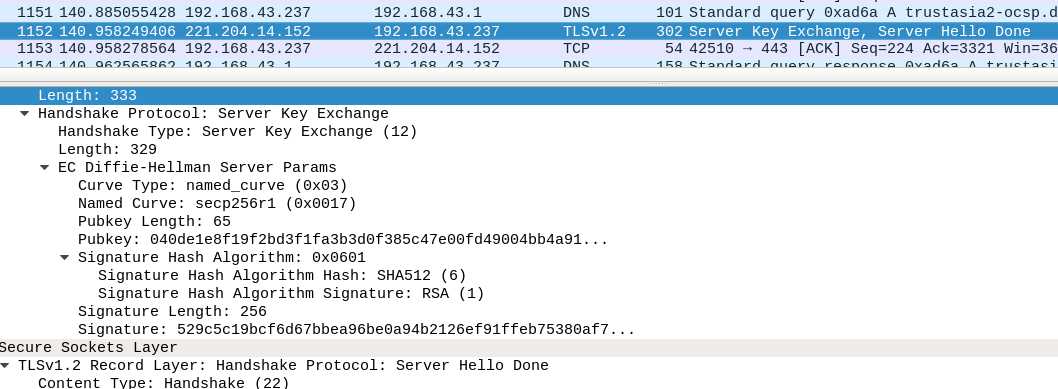Image resolution: width=1058 pixels, height=389 pixels.
Task: Select the partially visible packet 1154 row
Action: [x=529, y=63]
